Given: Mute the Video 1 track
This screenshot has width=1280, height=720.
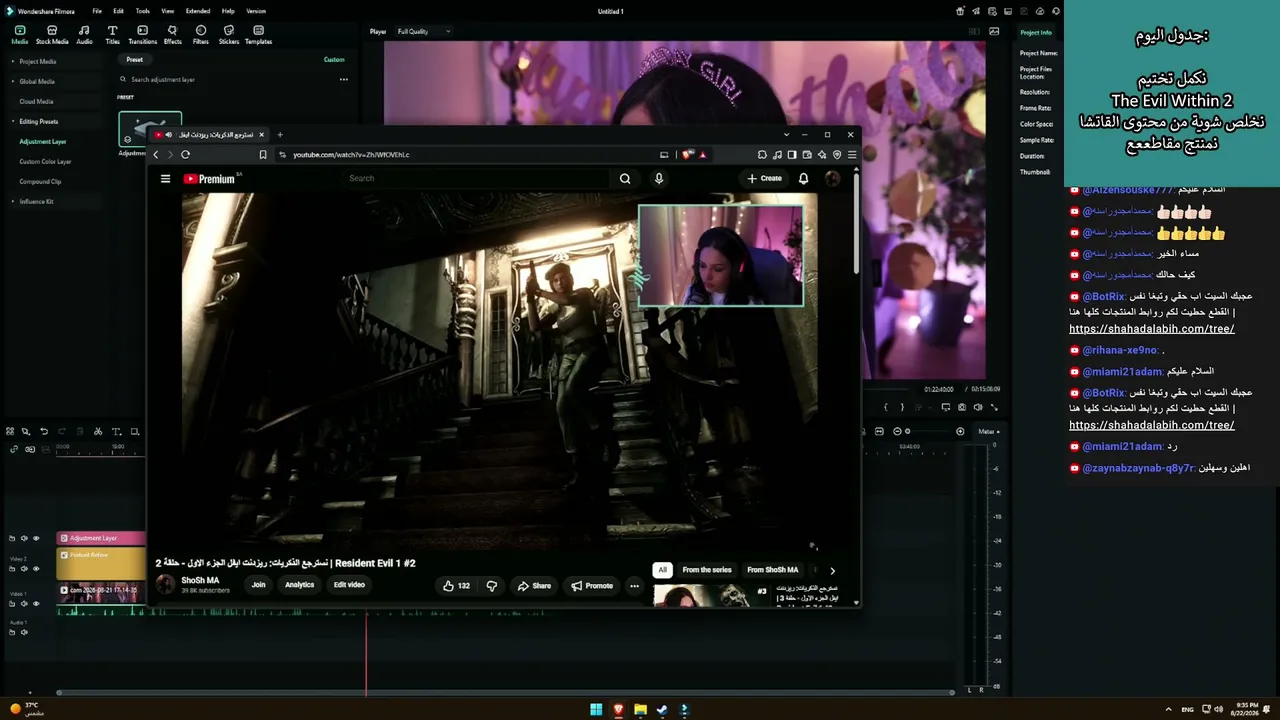Looking at the screenshot, I should [24, 603].
